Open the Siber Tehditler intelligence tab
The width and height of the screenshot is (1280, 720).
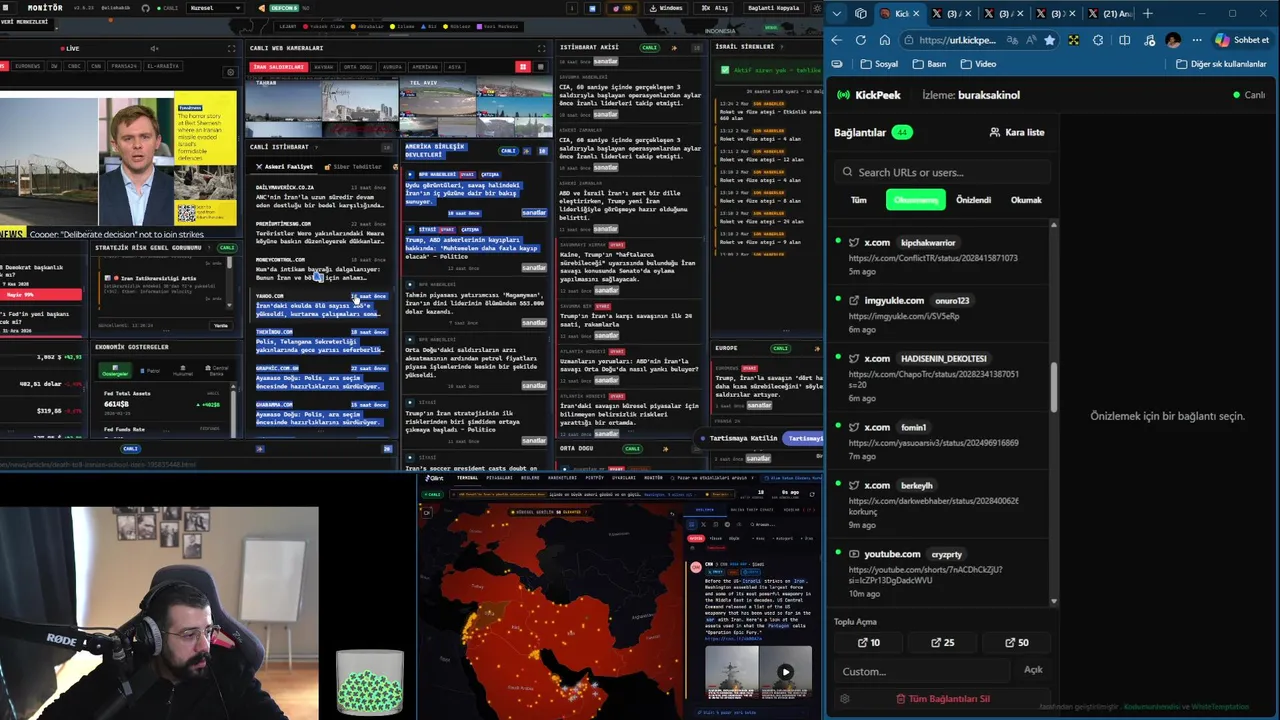(352, 167)
